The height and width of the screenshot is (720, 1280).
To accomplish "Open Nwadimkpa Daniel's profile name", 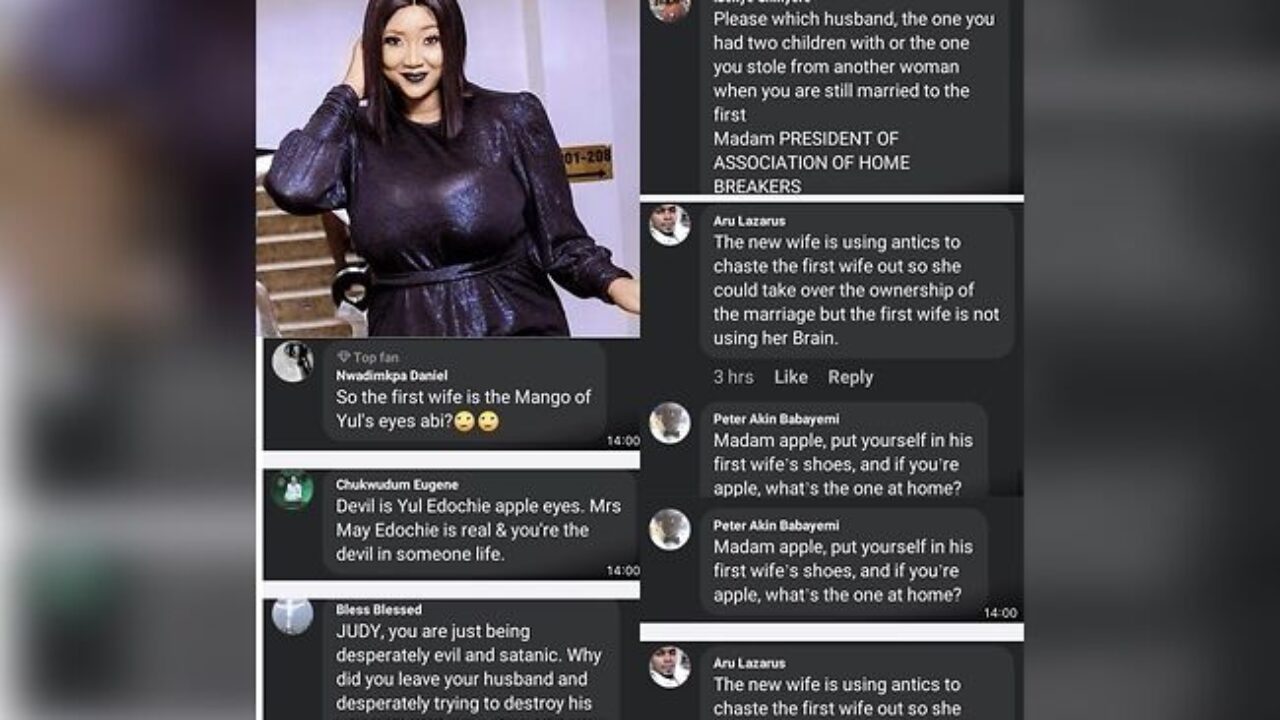I will coord(391,375).
